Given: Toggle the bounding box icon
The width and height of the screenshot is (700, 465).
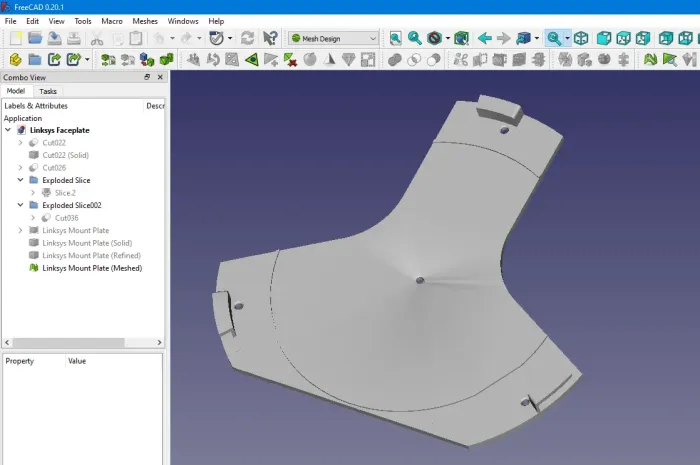Looking at the screenshot, I should (x=461, y=38).
